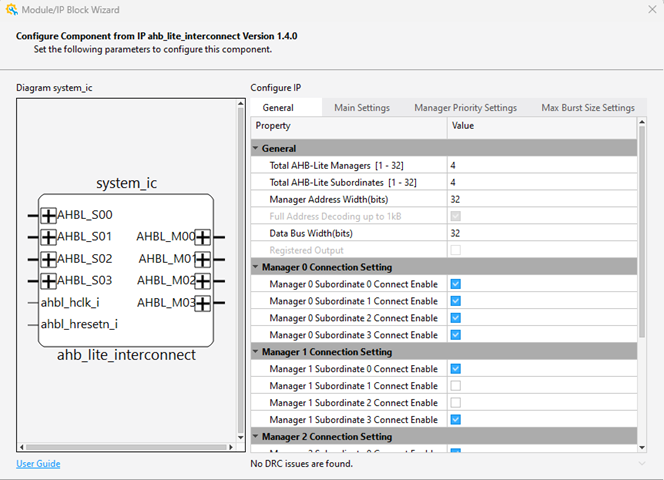Edit Total AHB-Lite Subordinates value
The image size is (664, 480).
tap(542, 182)
